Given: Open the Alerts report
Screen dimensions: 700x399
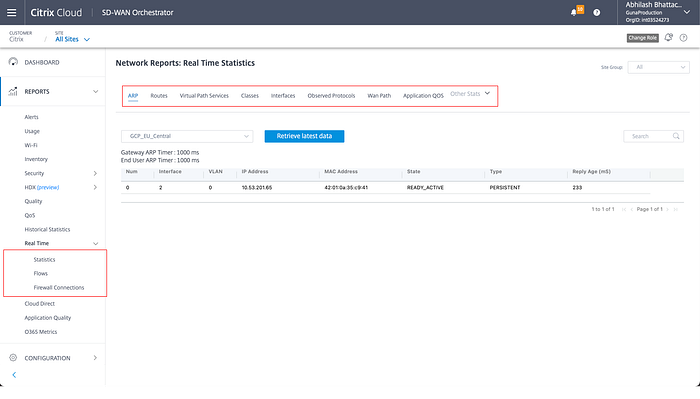Looking at the screenshot, I should coord(31,117).
